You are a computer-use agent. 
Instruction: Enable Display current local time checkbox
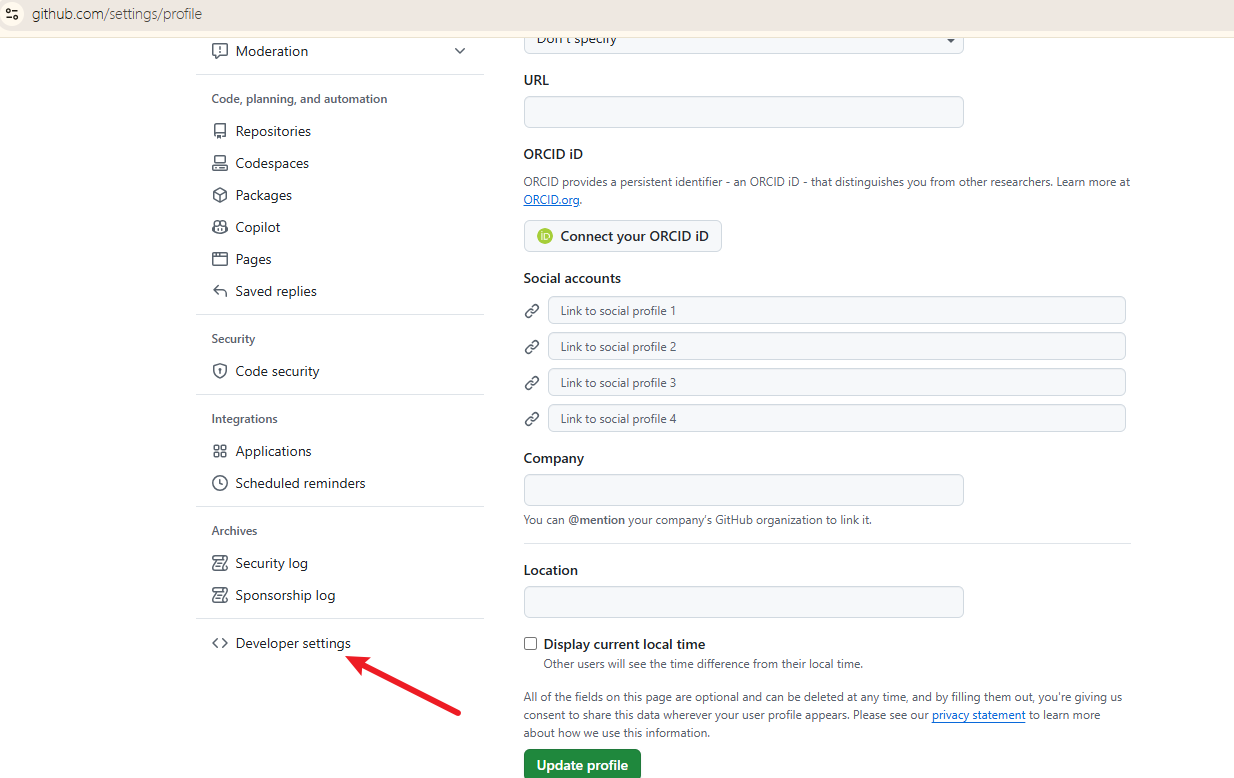[530, 644]
